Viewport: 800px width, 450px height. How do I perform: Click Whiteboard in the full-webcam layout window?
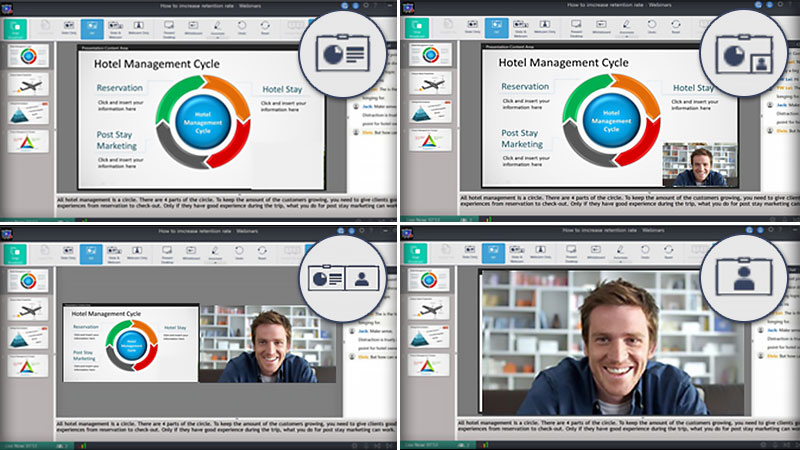point(595,252)
